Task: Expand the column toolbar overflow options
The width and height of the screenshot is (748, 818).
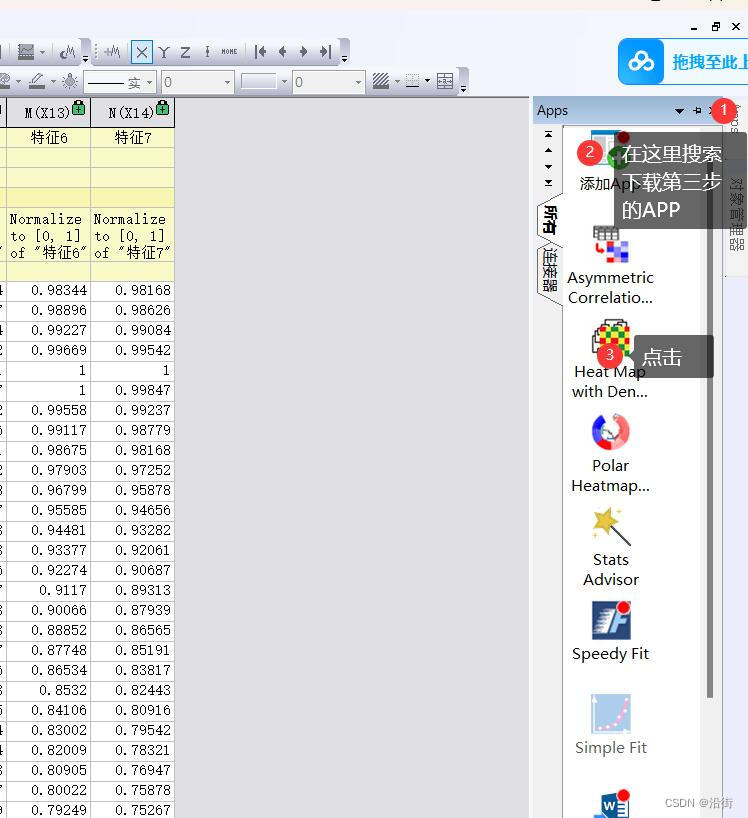Action: coord(345,59)
